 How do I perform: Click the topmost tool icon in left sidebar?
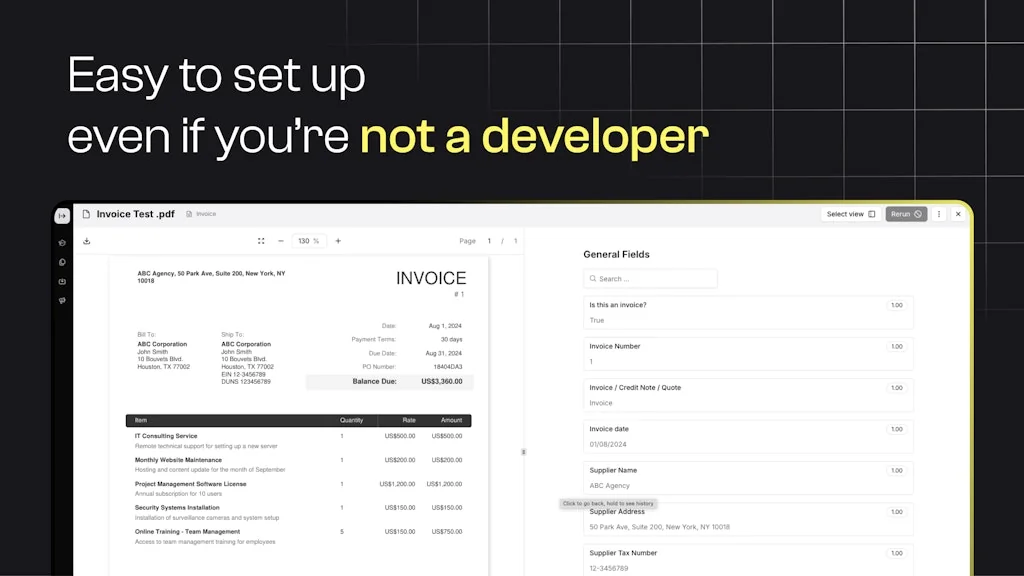[x=62, y=242]
